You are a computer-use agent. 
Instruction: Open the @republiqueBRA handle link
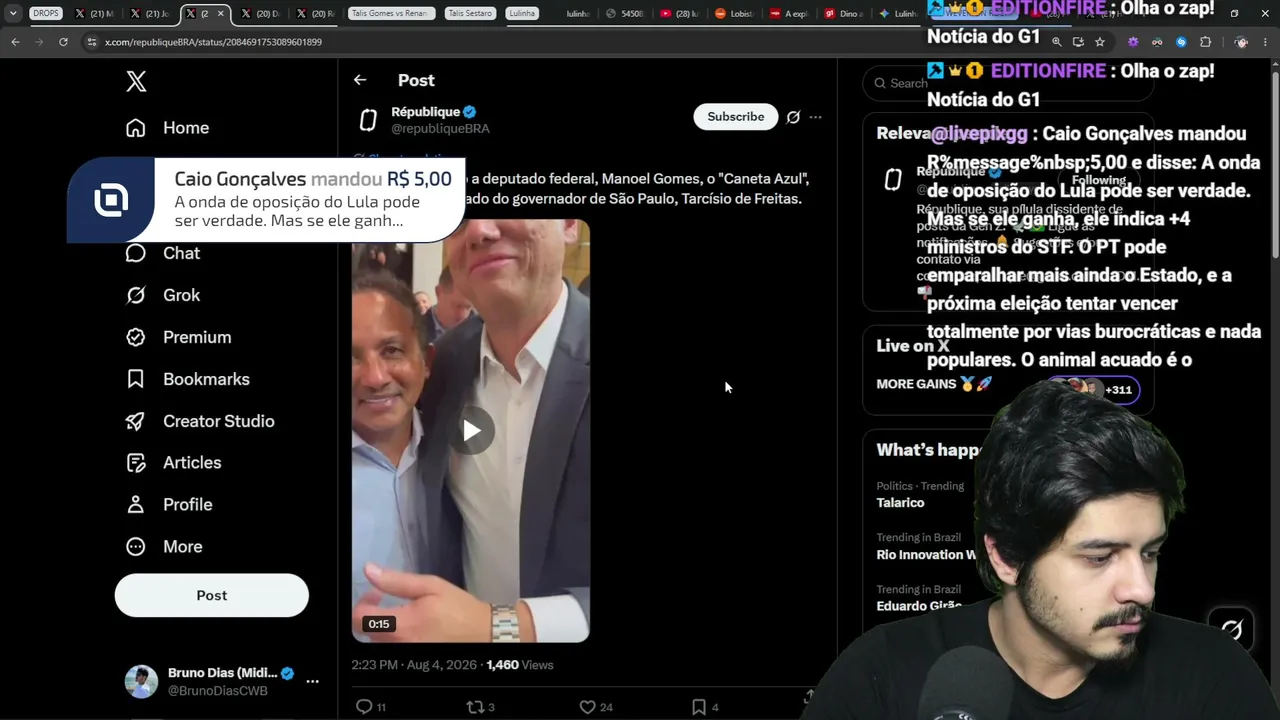point(440,129)
